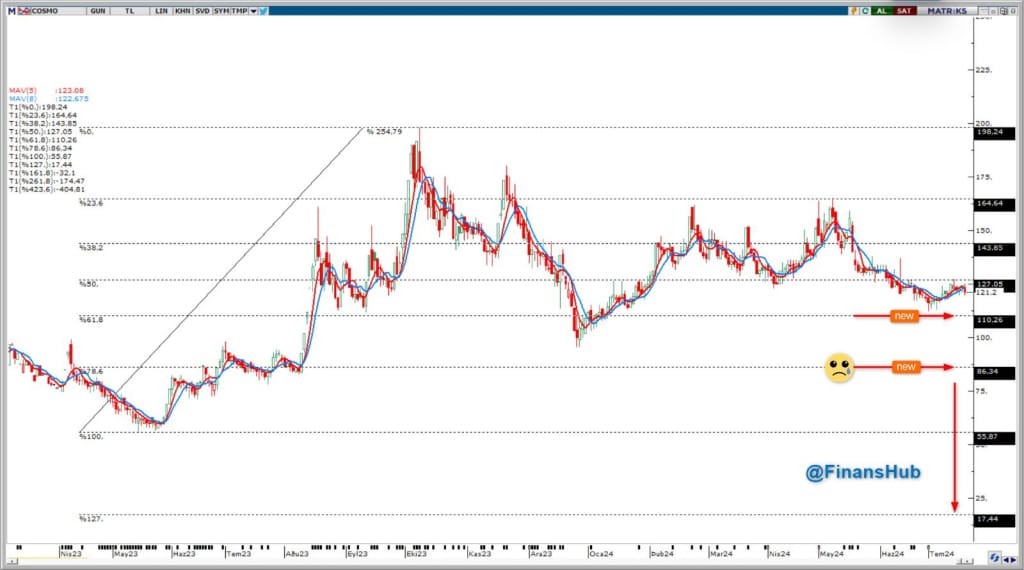Select the %61.8 Fibonacci level label
This screenshot has height=570, width=1024.
coord(91,319)
